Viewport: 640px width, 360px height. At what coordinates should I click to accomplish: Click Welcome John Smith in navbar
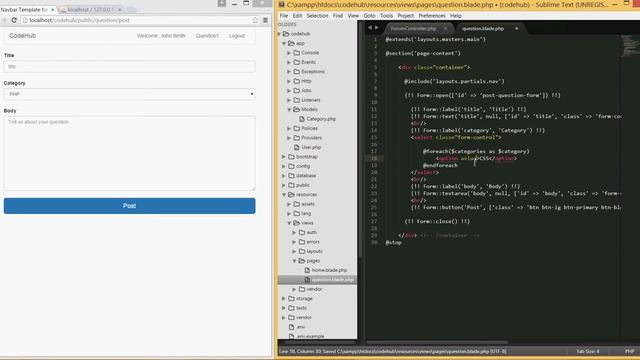[161, 36]
